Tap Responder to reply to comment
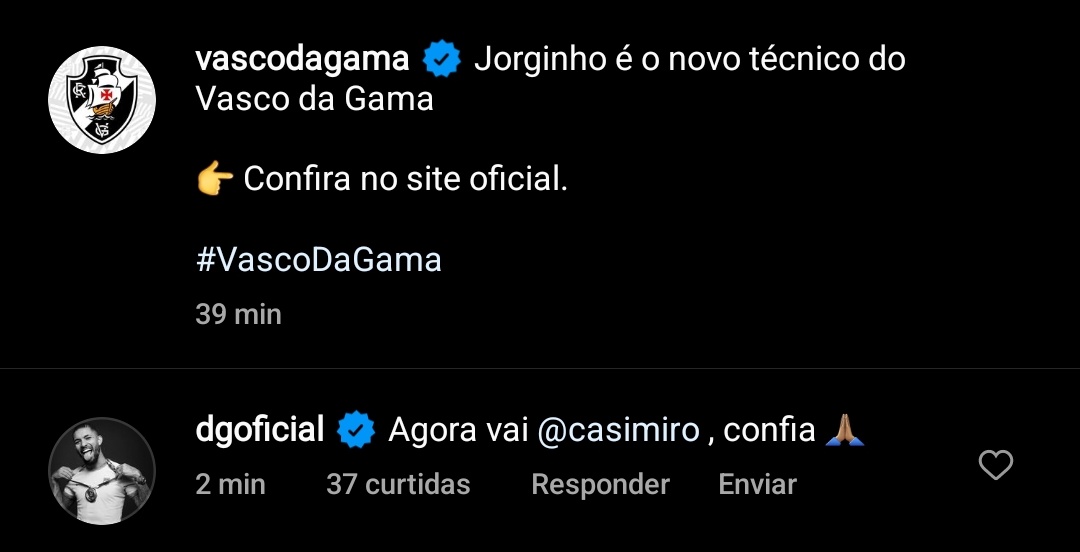The height and width of the screenshot is (552, 1080). point(600,485)
